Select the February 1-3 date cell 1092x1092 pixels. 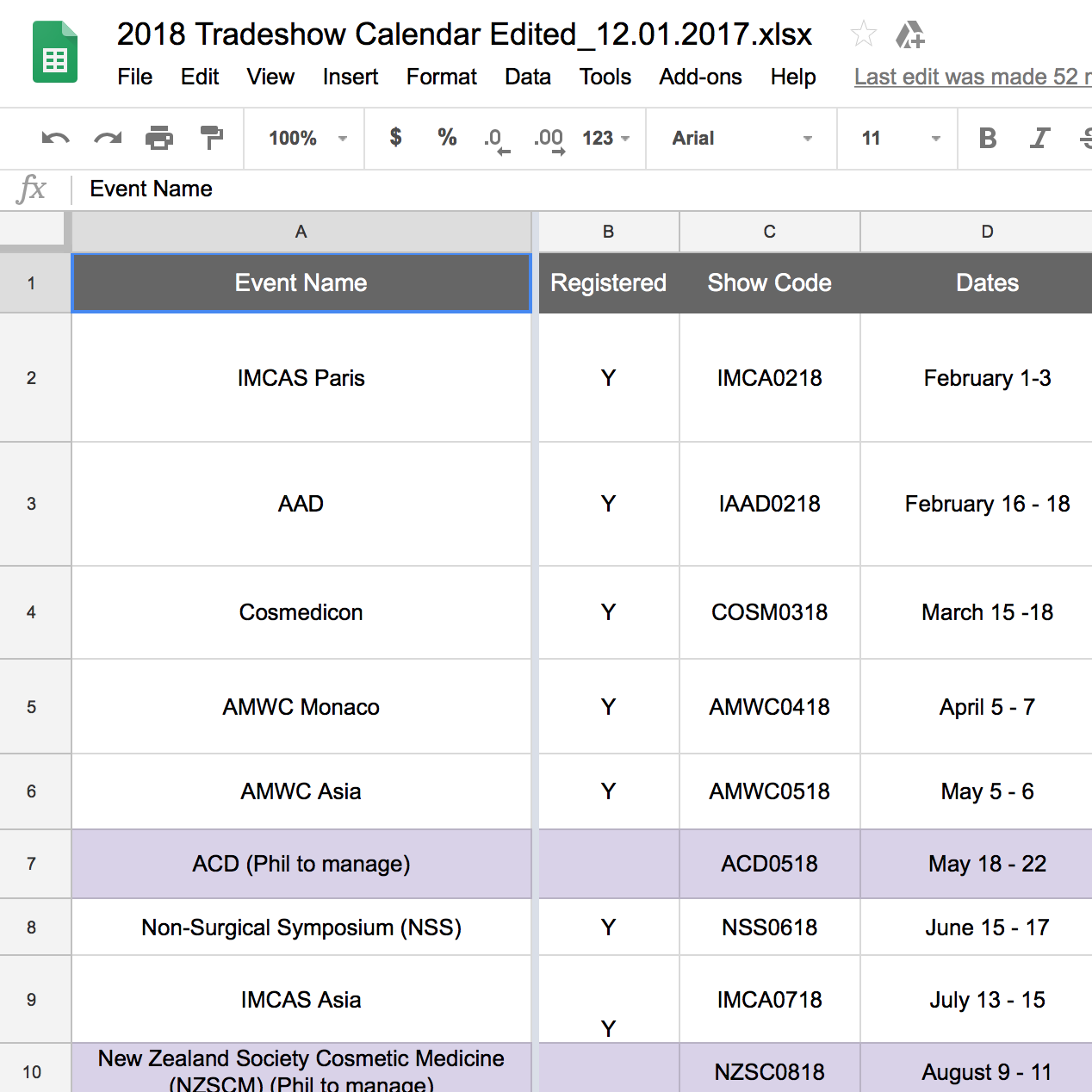tap(977, 378)
